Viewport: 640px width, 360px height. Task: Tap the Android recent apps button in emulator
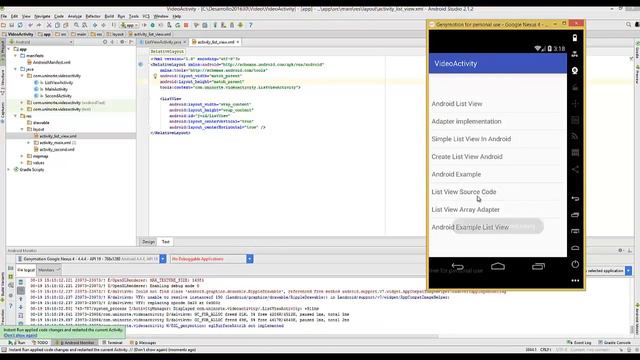[538, 267]
